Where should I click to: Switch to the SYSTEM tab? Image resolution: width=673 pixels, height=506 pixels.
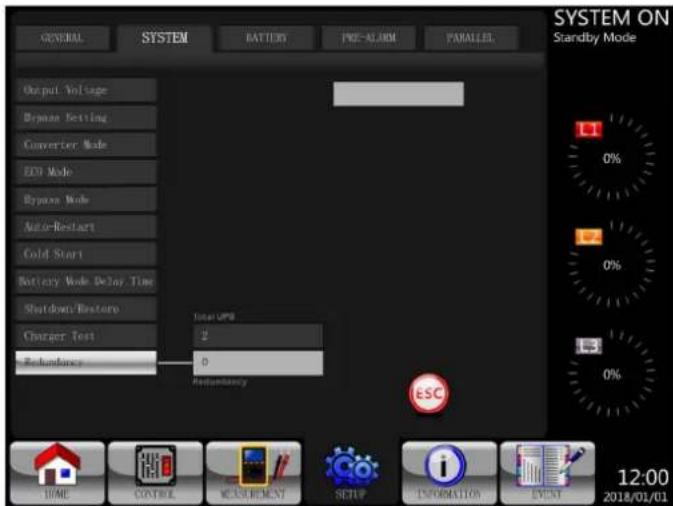[x=165, y=38]
